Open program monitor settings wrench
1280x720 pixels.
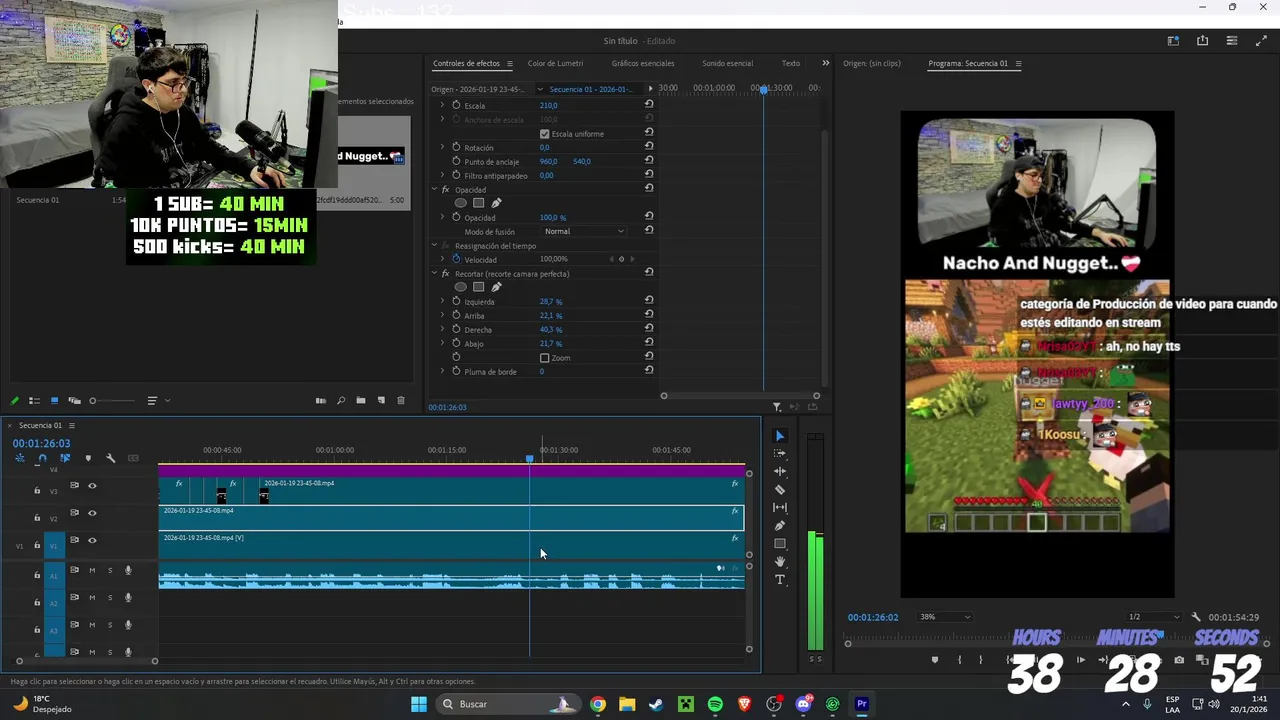coord(1196,617)
